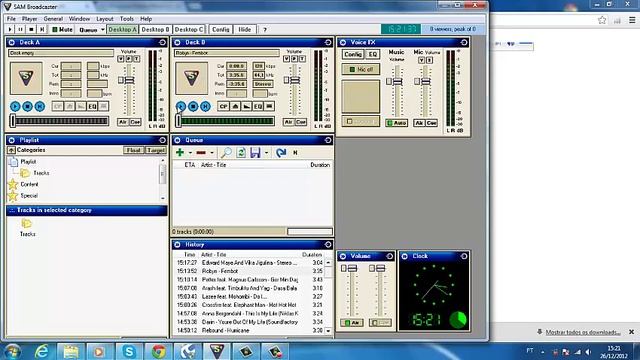
Task: Open the Layout menu
Action: 105,19
